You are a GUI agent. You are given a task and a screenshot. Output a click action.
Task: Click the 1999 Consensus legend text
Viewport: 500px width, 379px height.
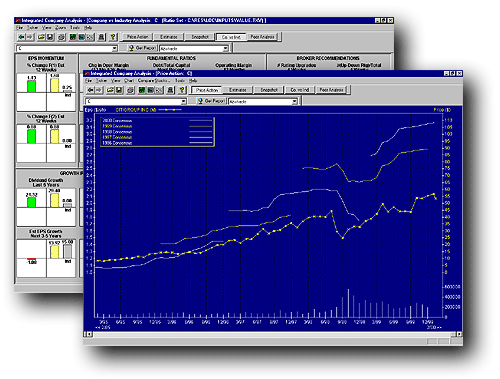point(117,126)
